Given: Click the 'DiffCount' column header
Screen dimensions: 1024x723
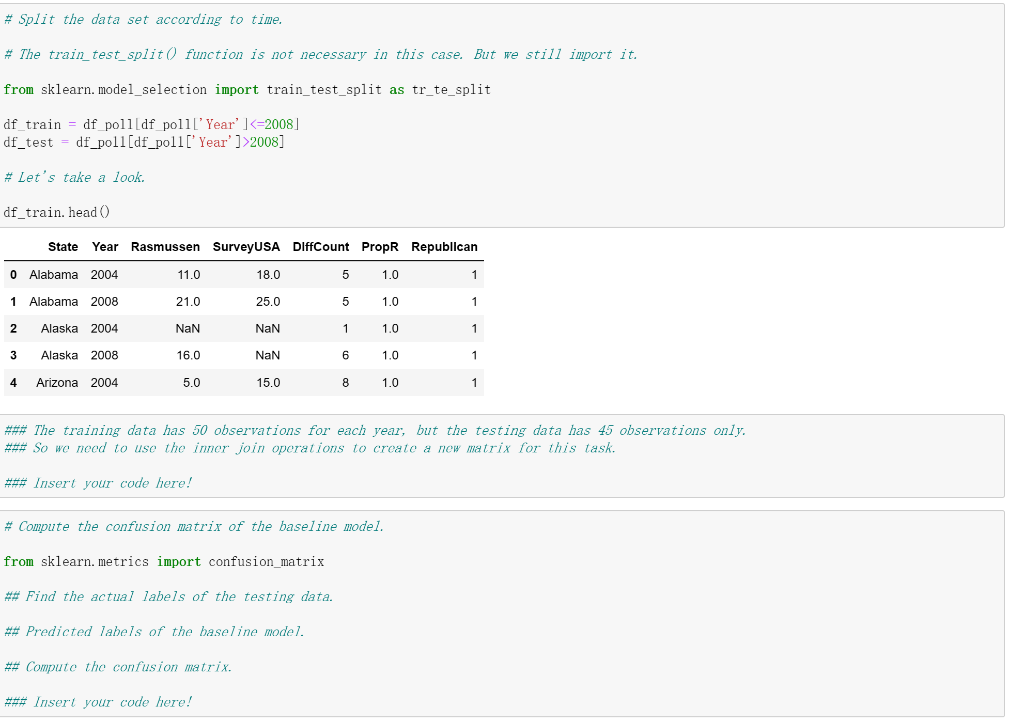Looking at the screenshot, I should tap(320, 246).
